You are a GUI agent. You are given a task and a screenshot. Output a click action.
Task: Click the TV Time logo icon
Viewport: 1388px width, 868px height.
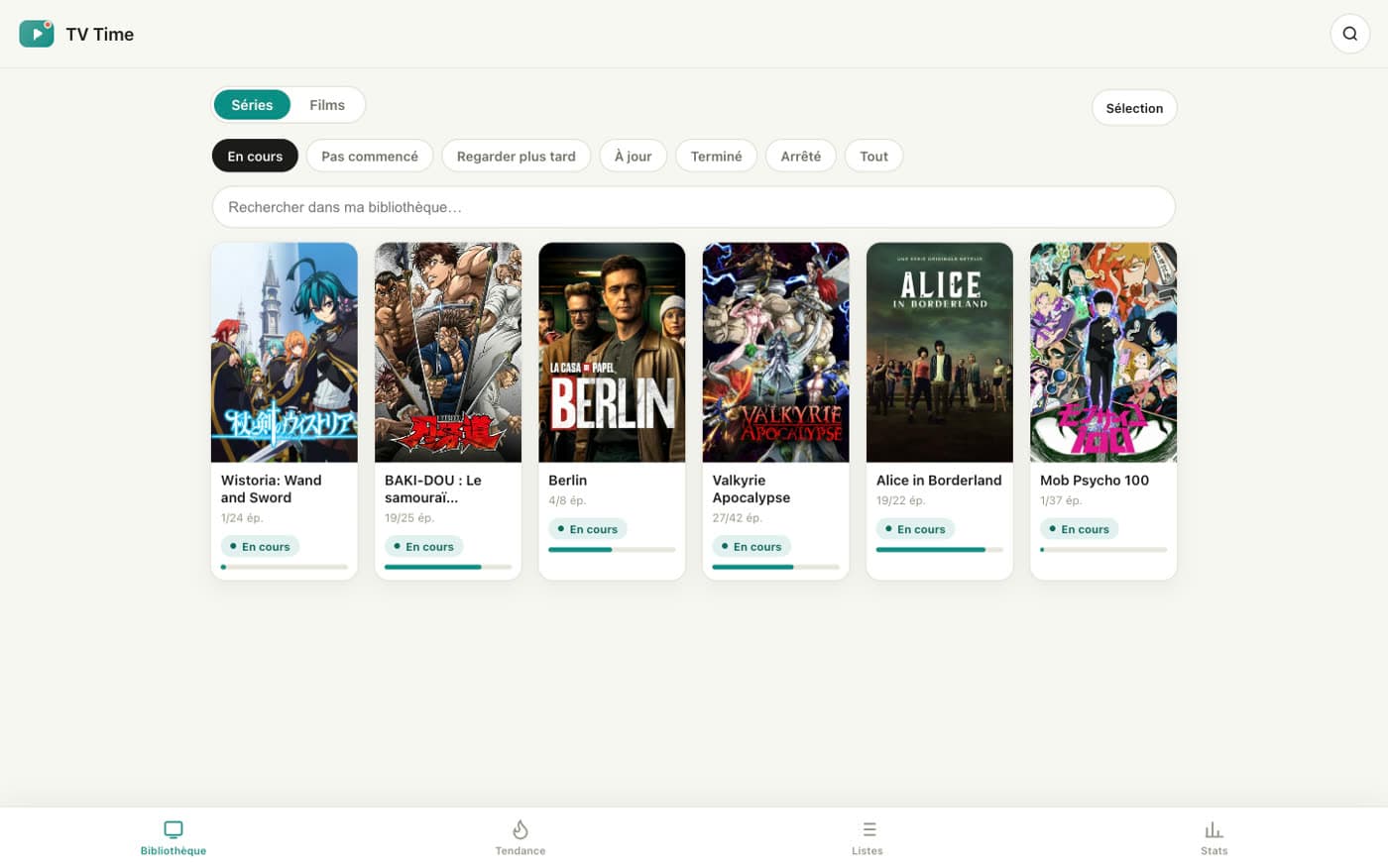pos(37,34)
